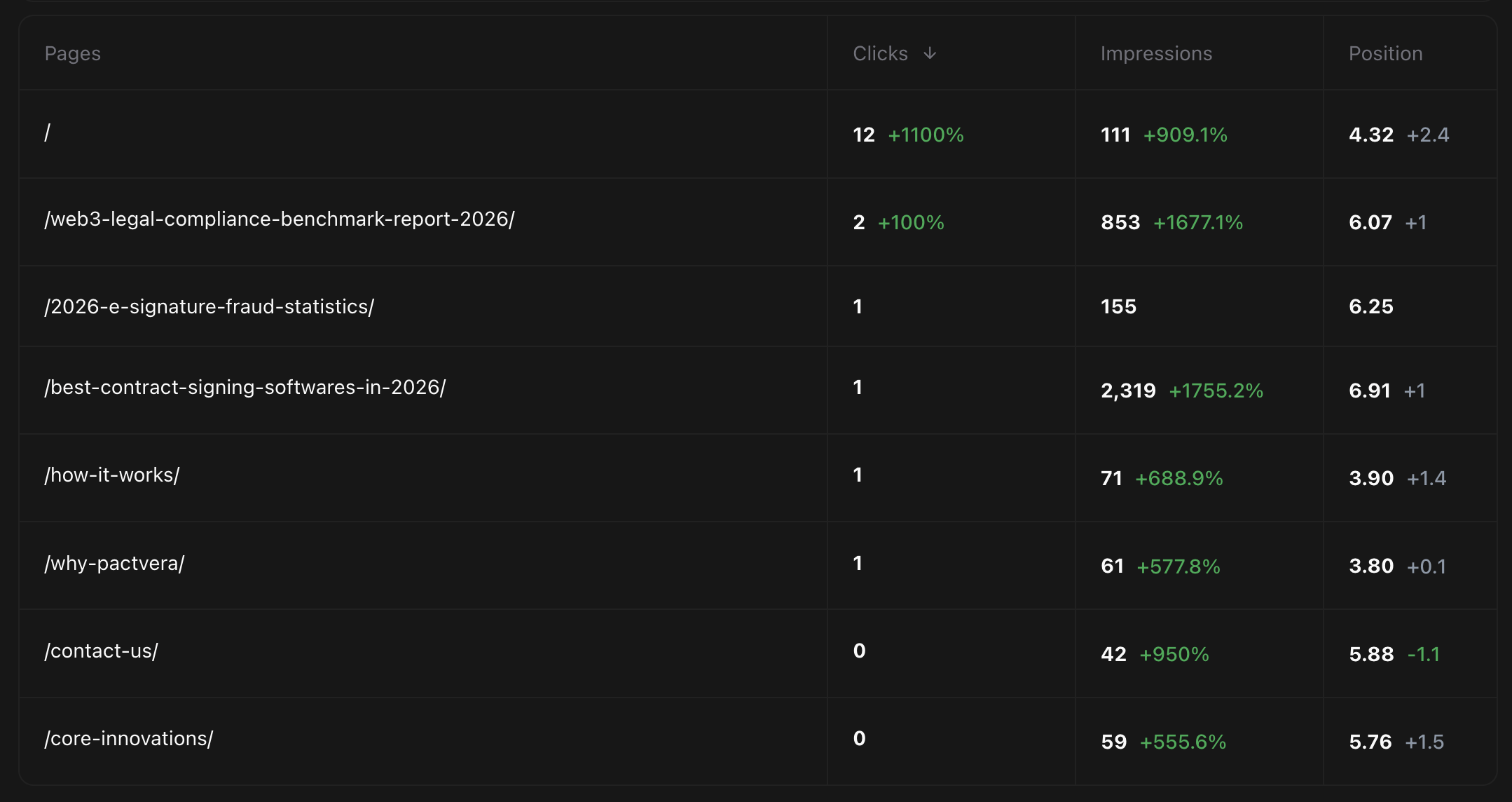This screenshot has width=1512, height=802.
Task: Click the 59 impressions value
Action: tap(1114, 742)
